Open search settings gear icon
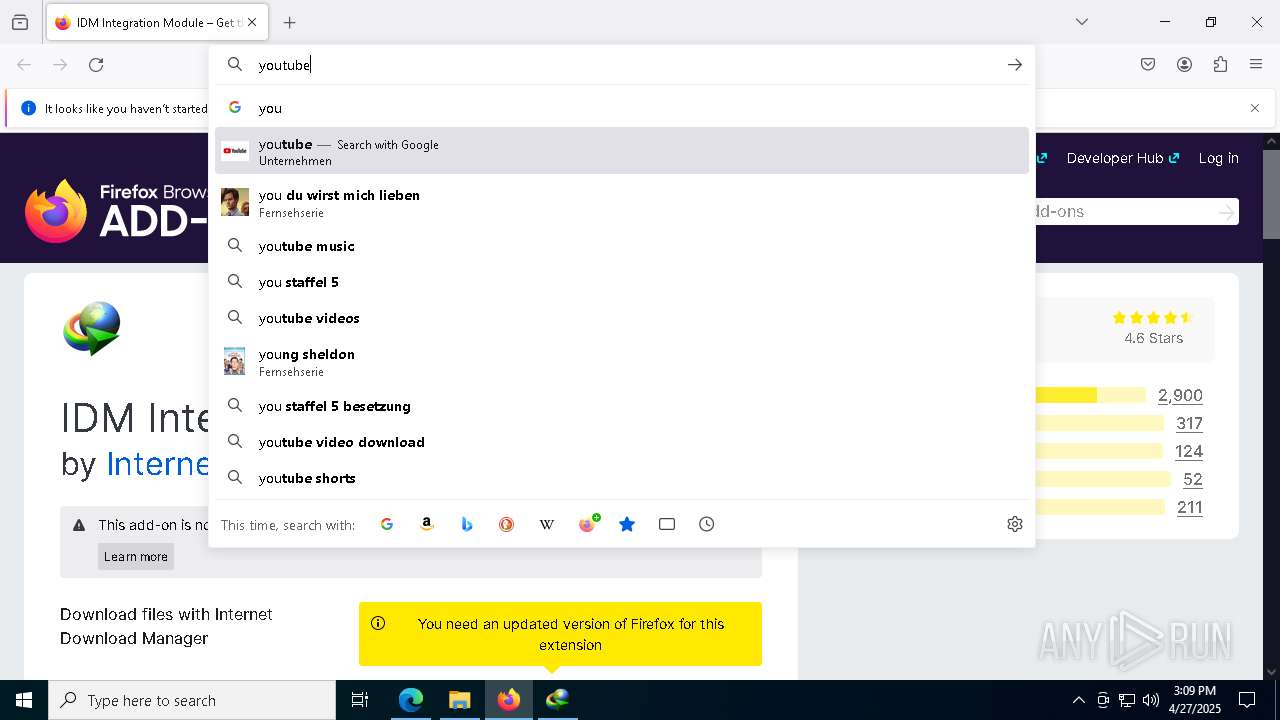 (x=1015, y=524)
